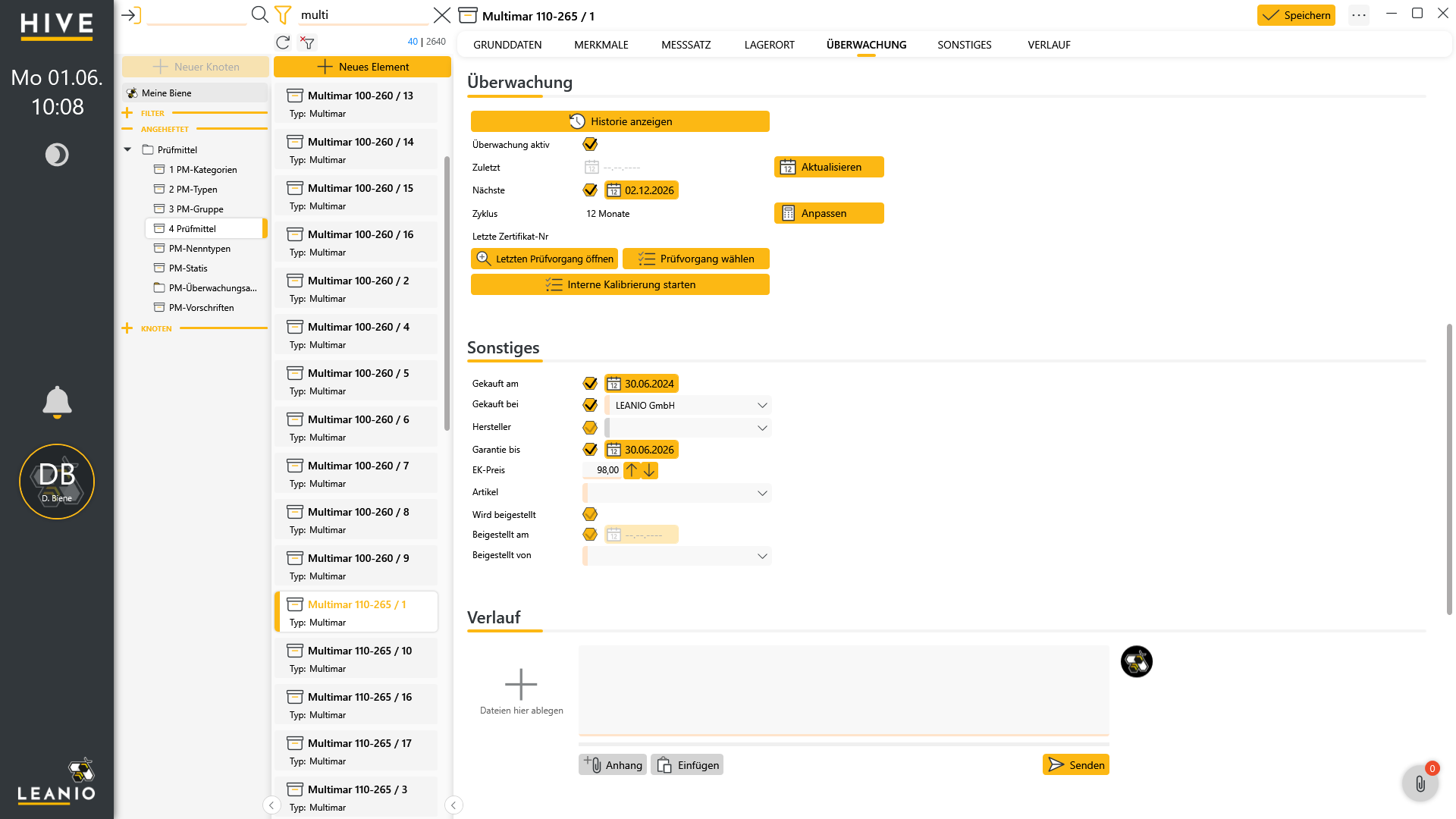Open the Hersteller dropdown
This screenshot has width=1456, height=819.
coord(689,428)
